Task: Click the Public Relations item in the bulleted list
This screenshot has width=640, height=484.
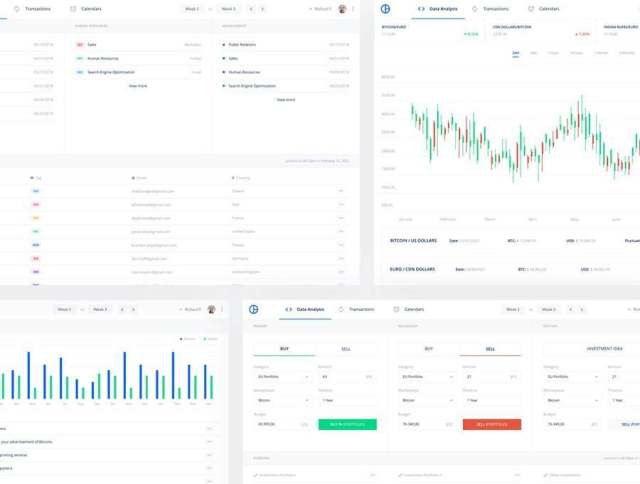Action: pyautogui.click(x=242, y=44)
